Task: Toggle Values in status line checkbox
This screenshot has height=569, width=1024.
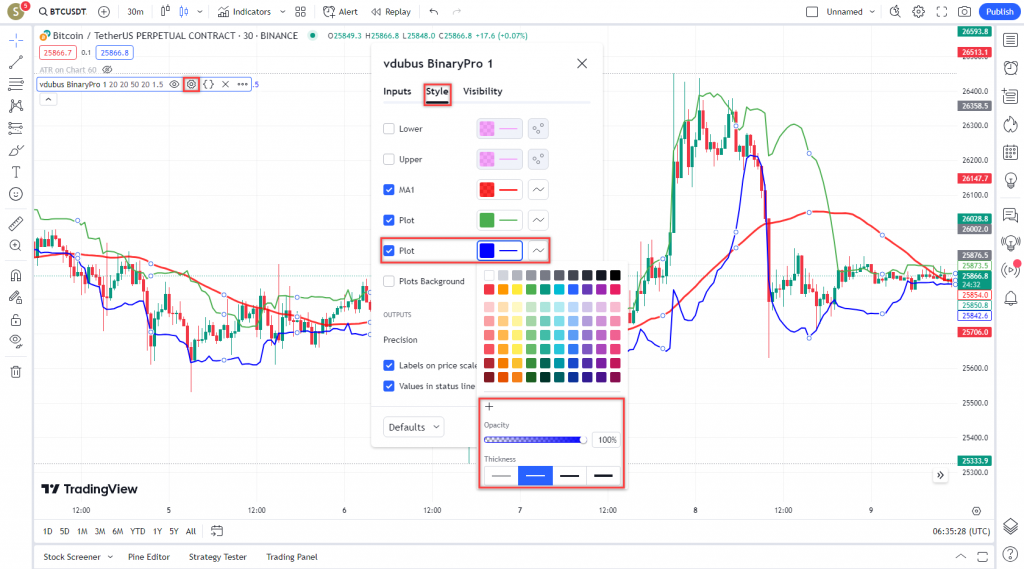Action: pos(389,386)
